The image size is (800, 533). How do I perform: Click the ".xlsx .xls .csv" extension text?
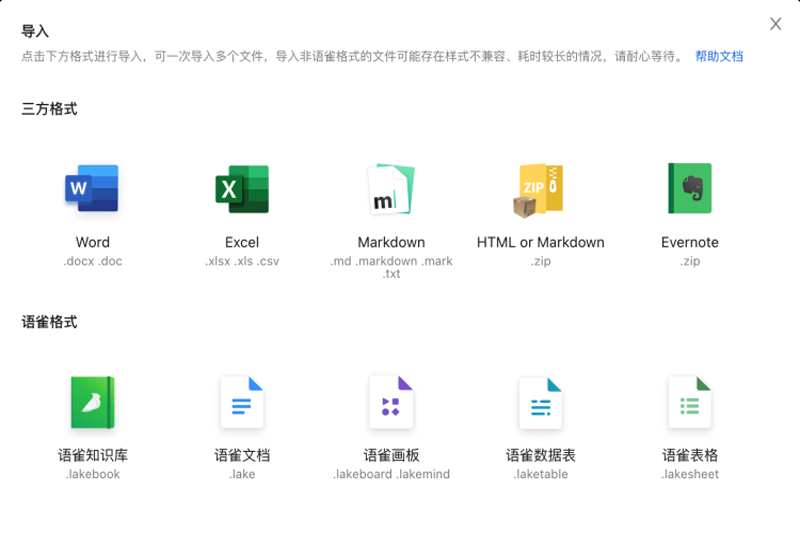[x=242, y=261]
